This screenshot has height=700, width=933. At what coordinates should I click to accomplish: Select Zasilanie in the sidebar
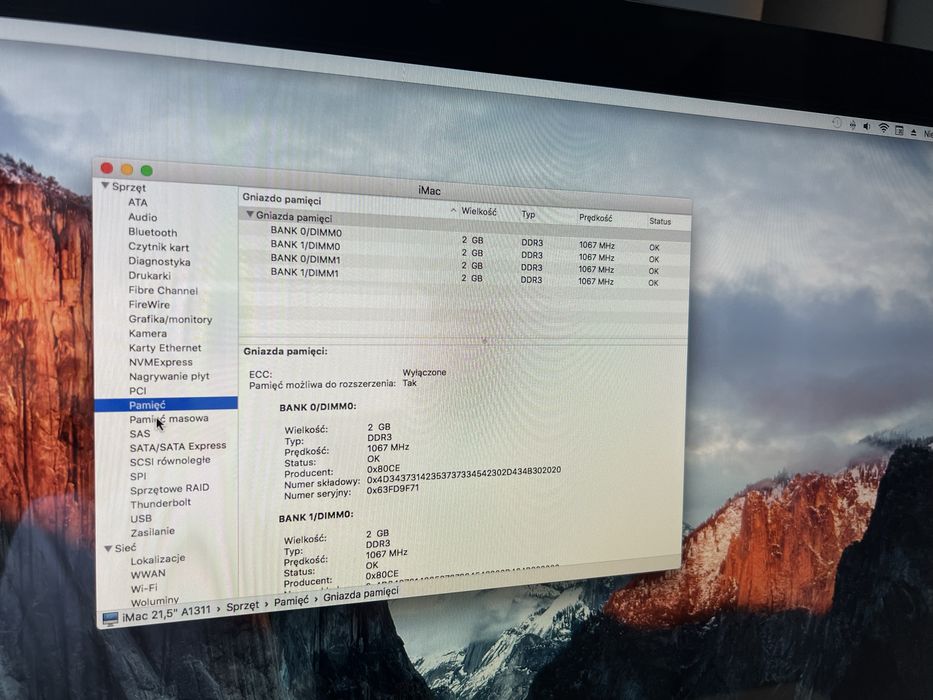(152, 532)
